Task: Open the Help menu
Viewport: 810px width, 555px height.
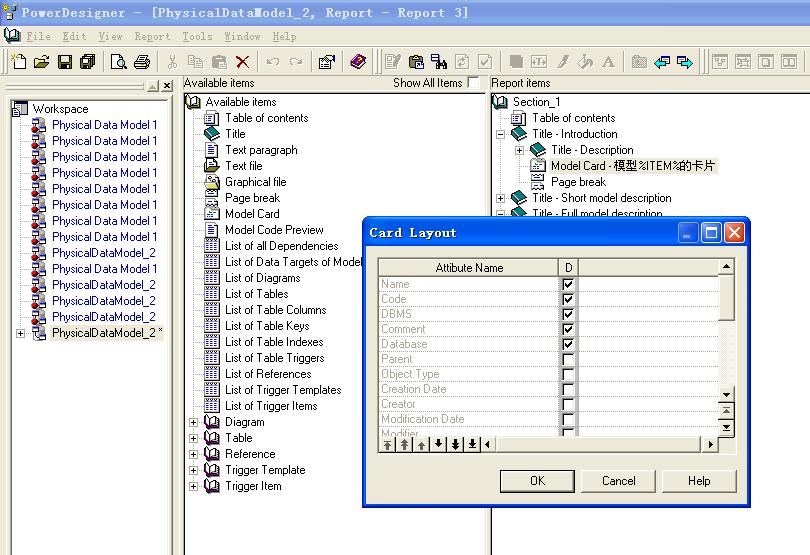Action: pos(284,36)
